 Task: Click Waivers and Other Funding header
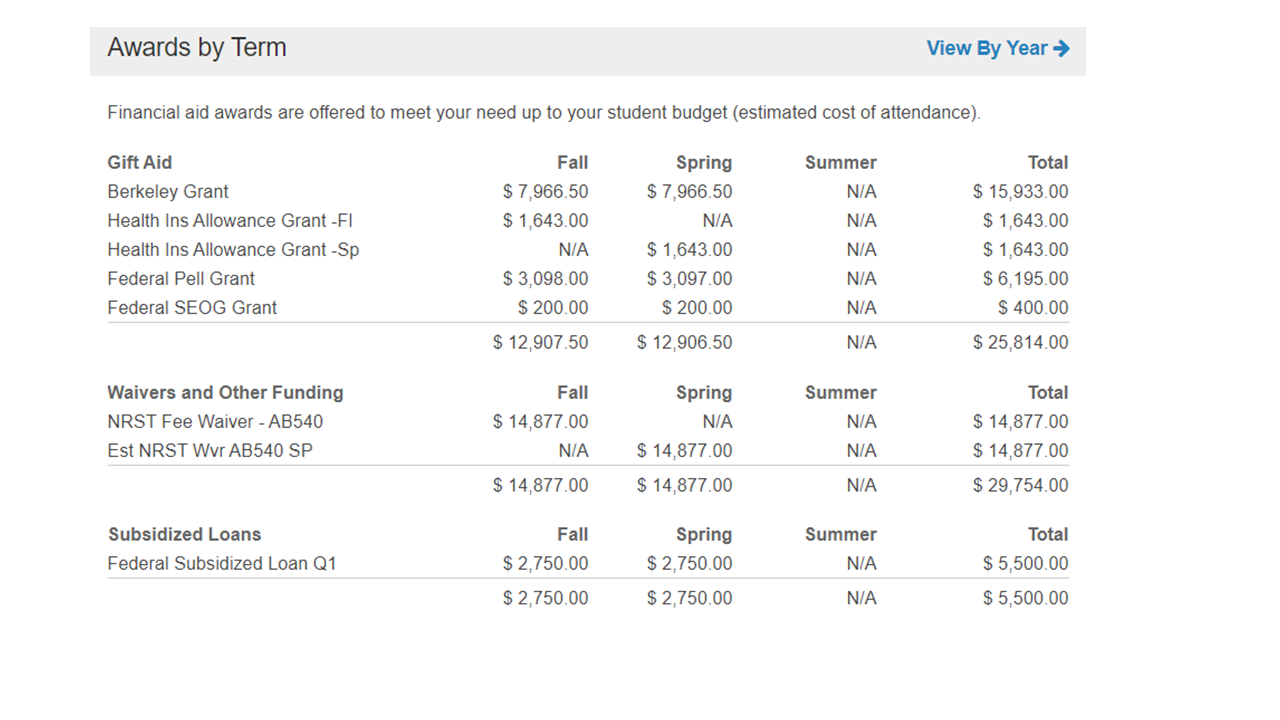pos(225,393)
